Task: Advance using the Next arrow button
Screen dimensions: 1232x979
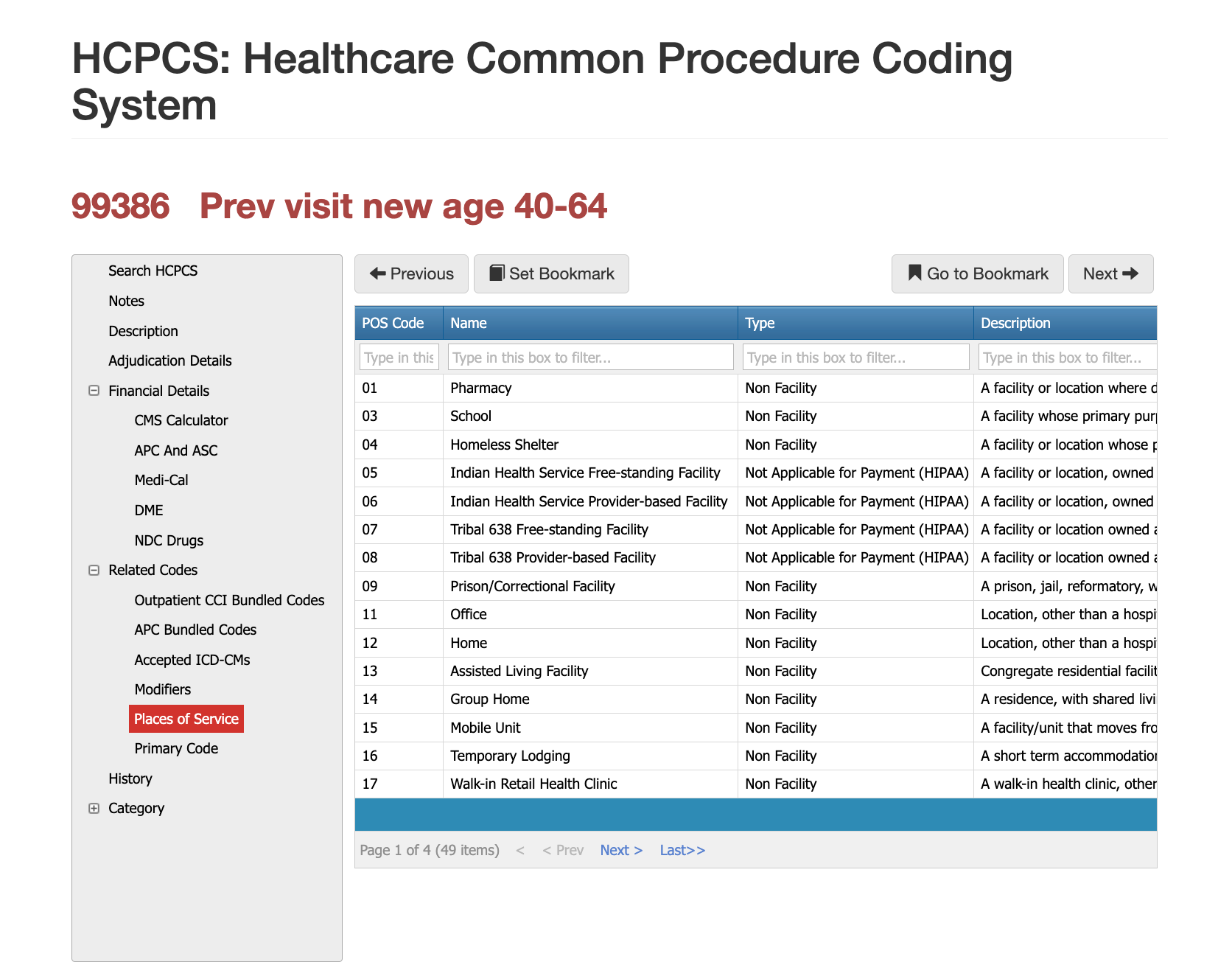Action: click(x=1110, y=274)
